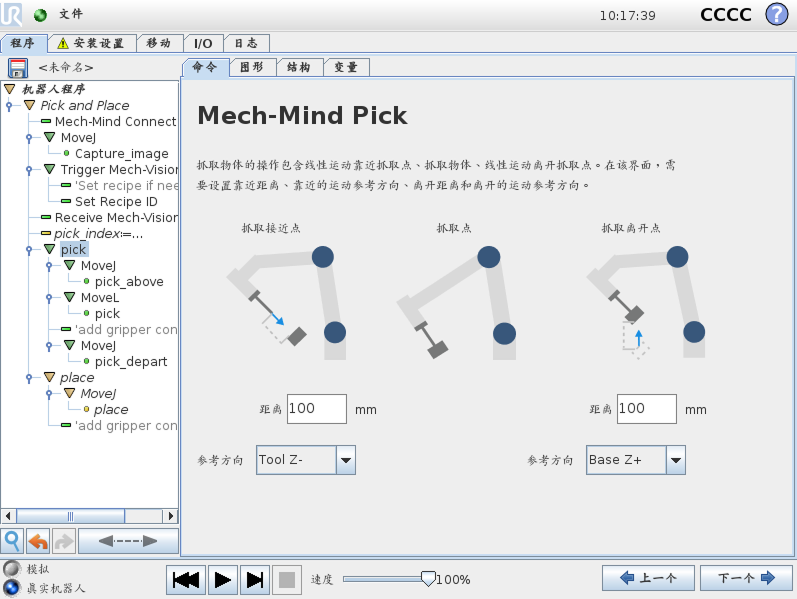Switch to the 结构 sub-tab
The height and width of the screenshot is (599, 797).
tap(299, 67)
